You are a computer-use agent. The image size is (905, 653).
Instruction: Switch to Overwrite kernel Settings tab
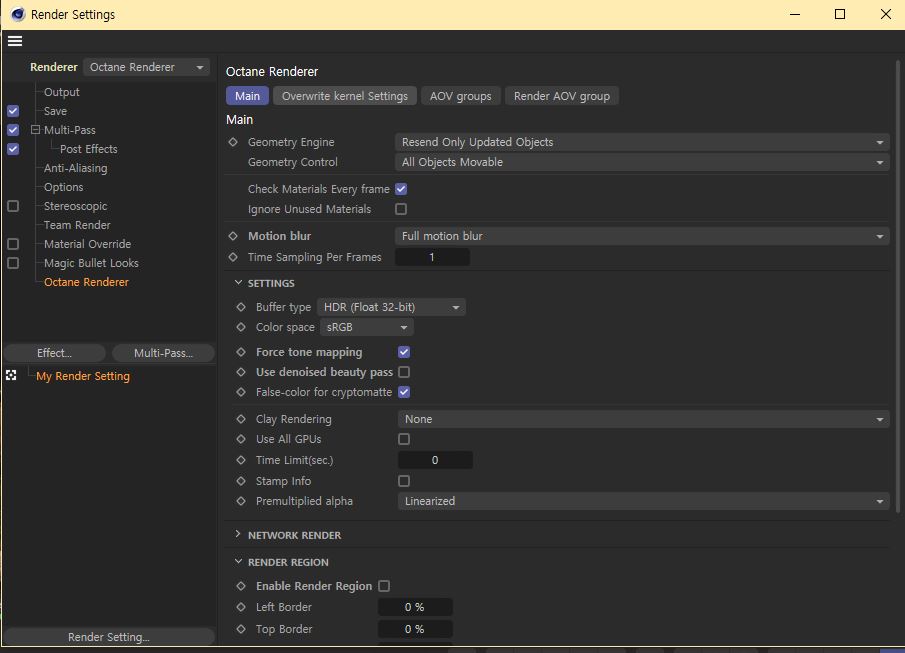pyautogui.click(x=345, y=96)
